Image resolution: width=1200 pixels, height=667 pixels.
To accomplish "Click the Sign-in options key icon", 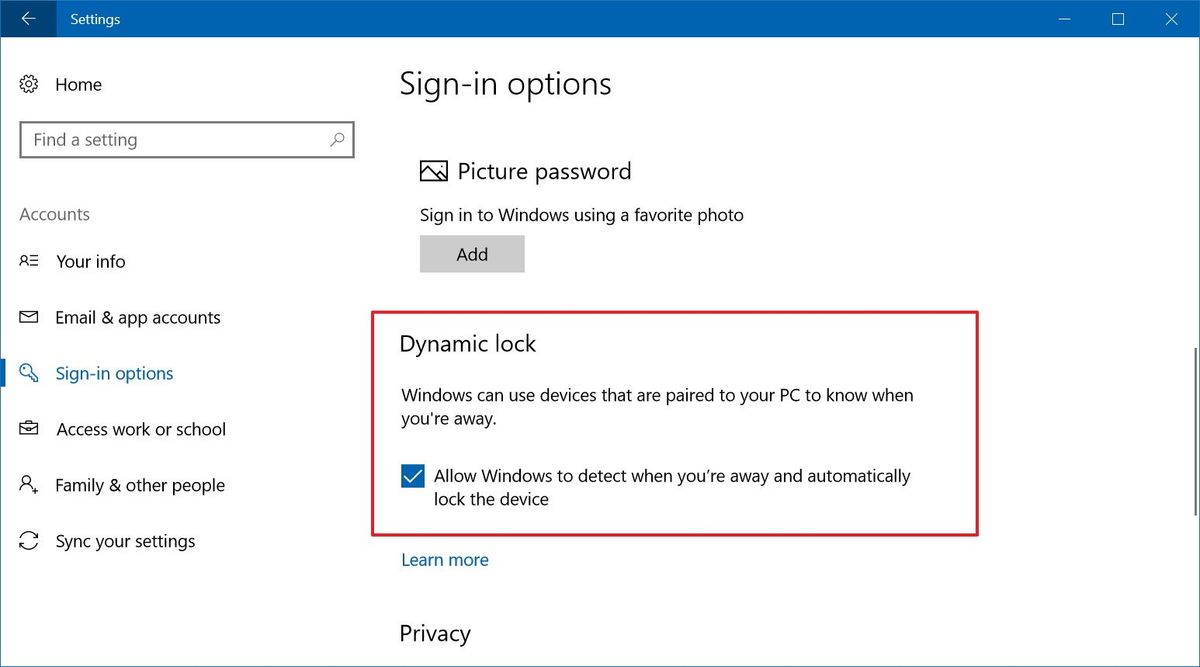I will tap(28, 373).
